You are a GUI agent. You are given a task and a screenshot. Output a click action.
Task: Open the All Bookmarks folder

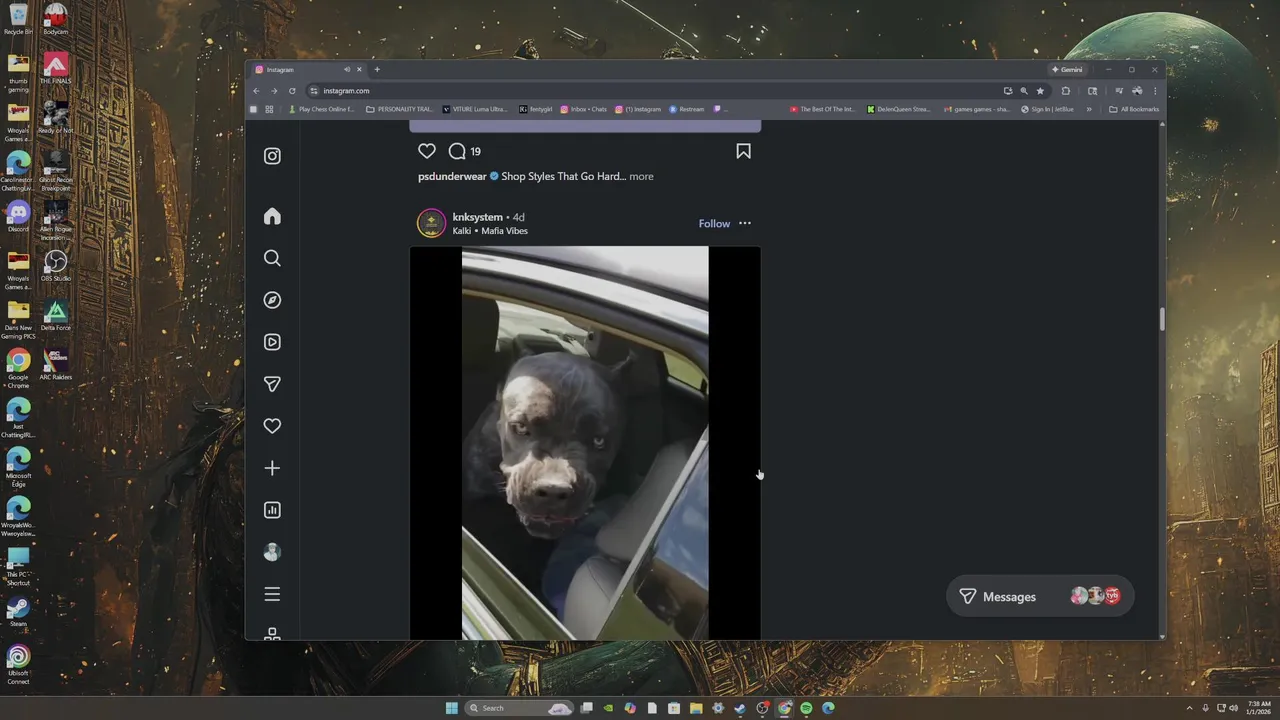pos(1134,109)
